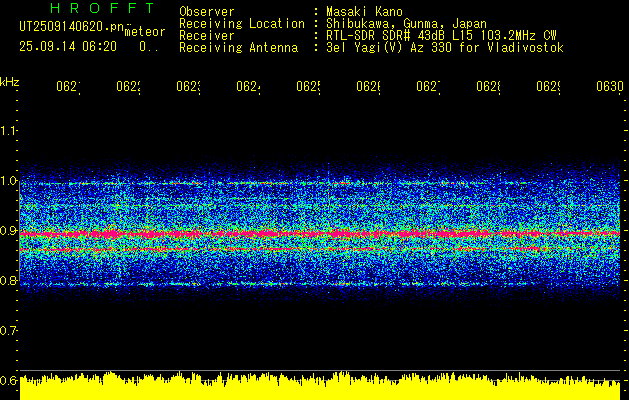
Task: Click the 0.8 kHz axis label
Action: click(x=8, y=280)
